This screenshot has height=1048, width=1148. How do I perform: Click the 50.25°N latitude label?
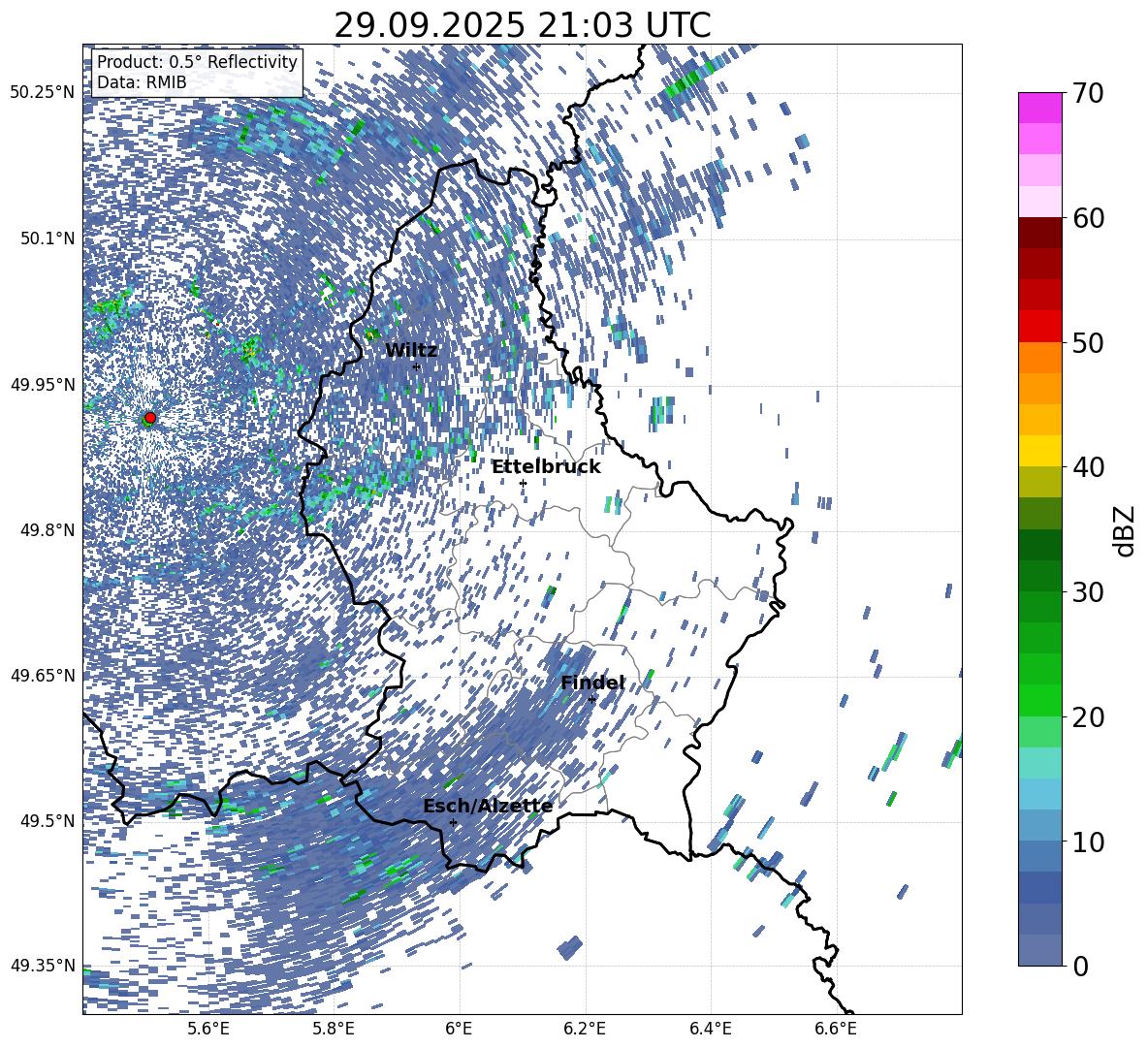click(x=43, y=93)
